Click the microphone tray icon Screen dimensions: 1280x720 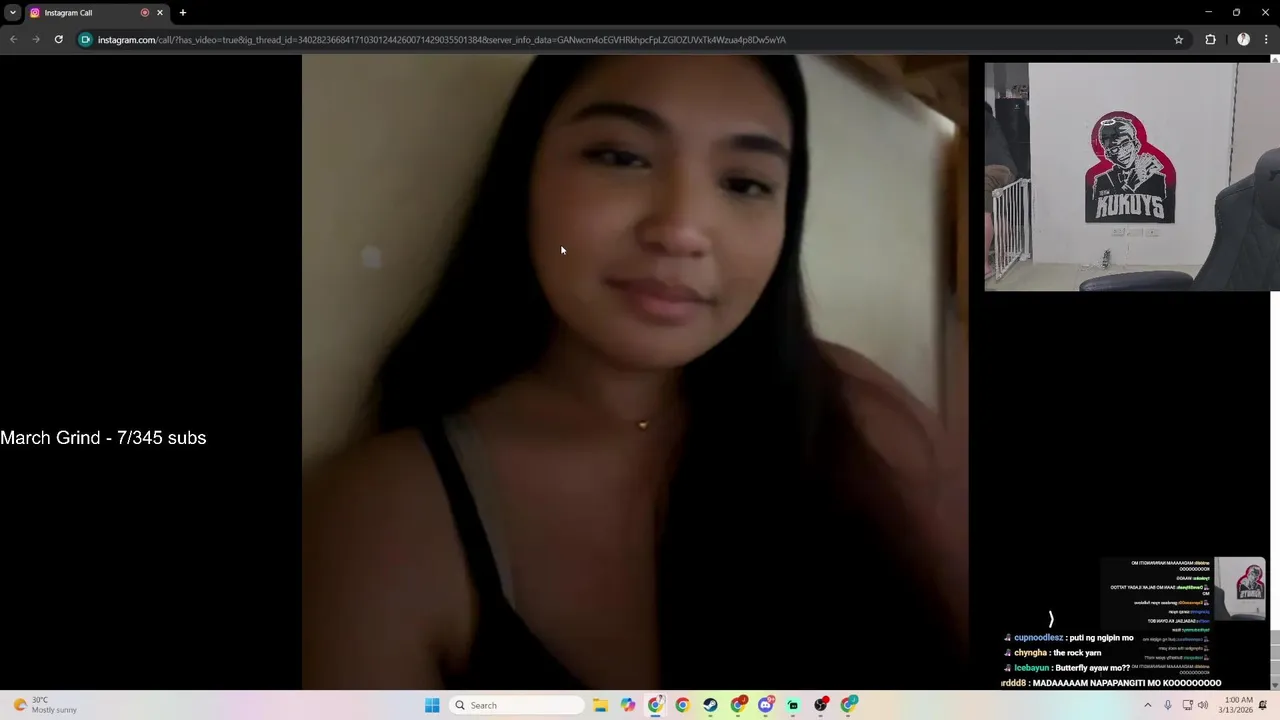(x=1168, y=705)
